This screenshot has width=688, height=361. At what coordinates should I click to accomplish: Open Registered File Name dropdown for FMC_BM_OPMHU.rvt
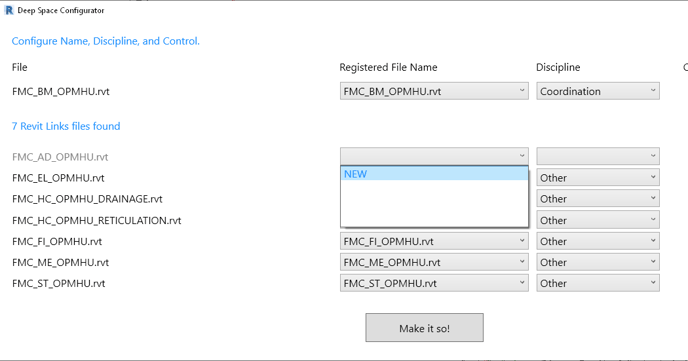(434, 91)
